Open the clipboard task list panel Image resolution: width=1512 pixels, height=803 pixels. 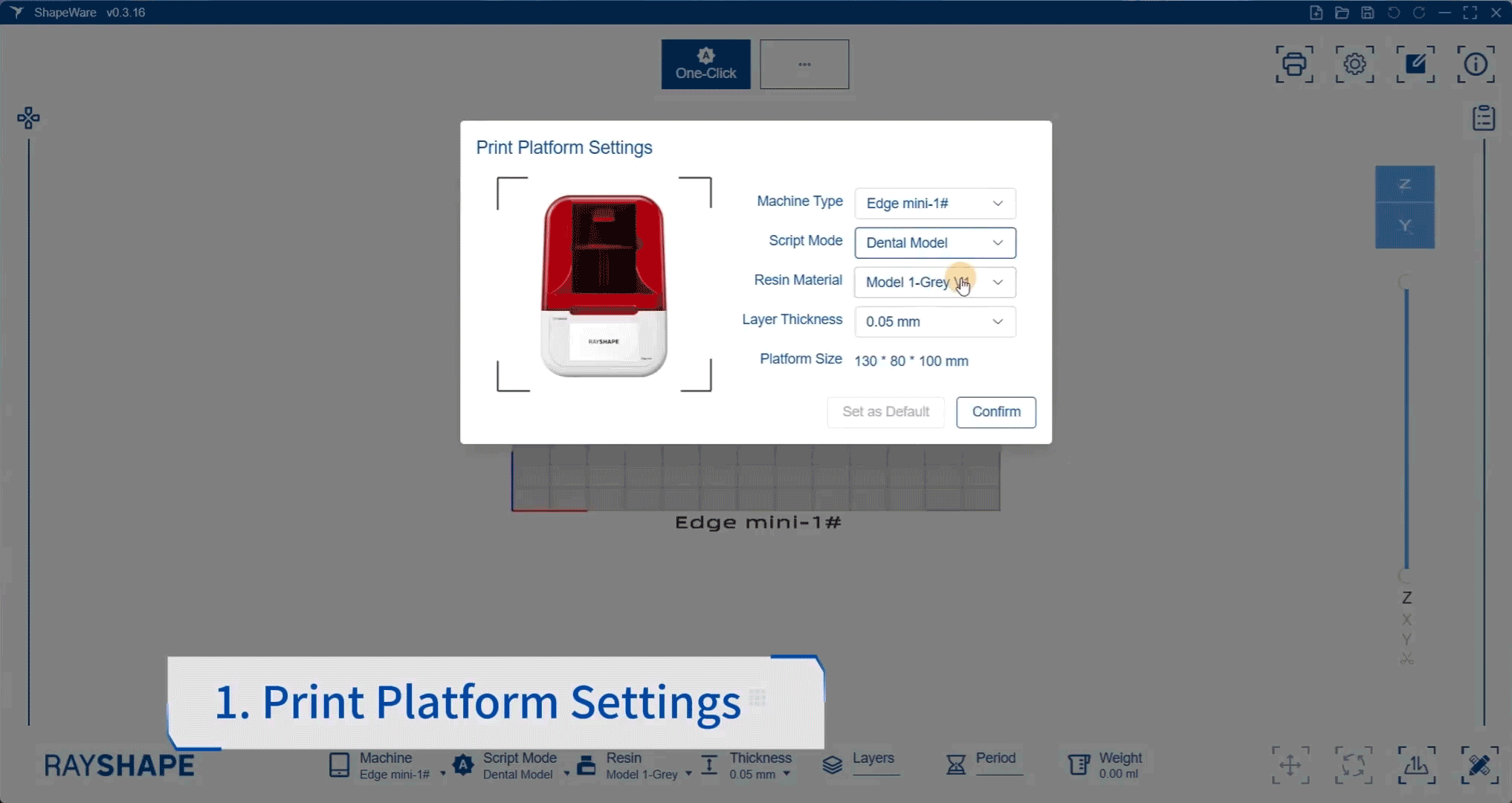point(1484,117)
